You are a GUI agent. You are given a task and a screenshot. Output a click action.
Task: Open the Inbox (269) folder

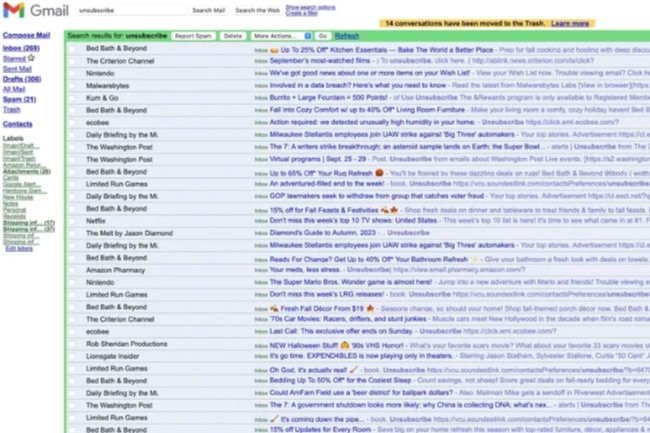[21, 48]
